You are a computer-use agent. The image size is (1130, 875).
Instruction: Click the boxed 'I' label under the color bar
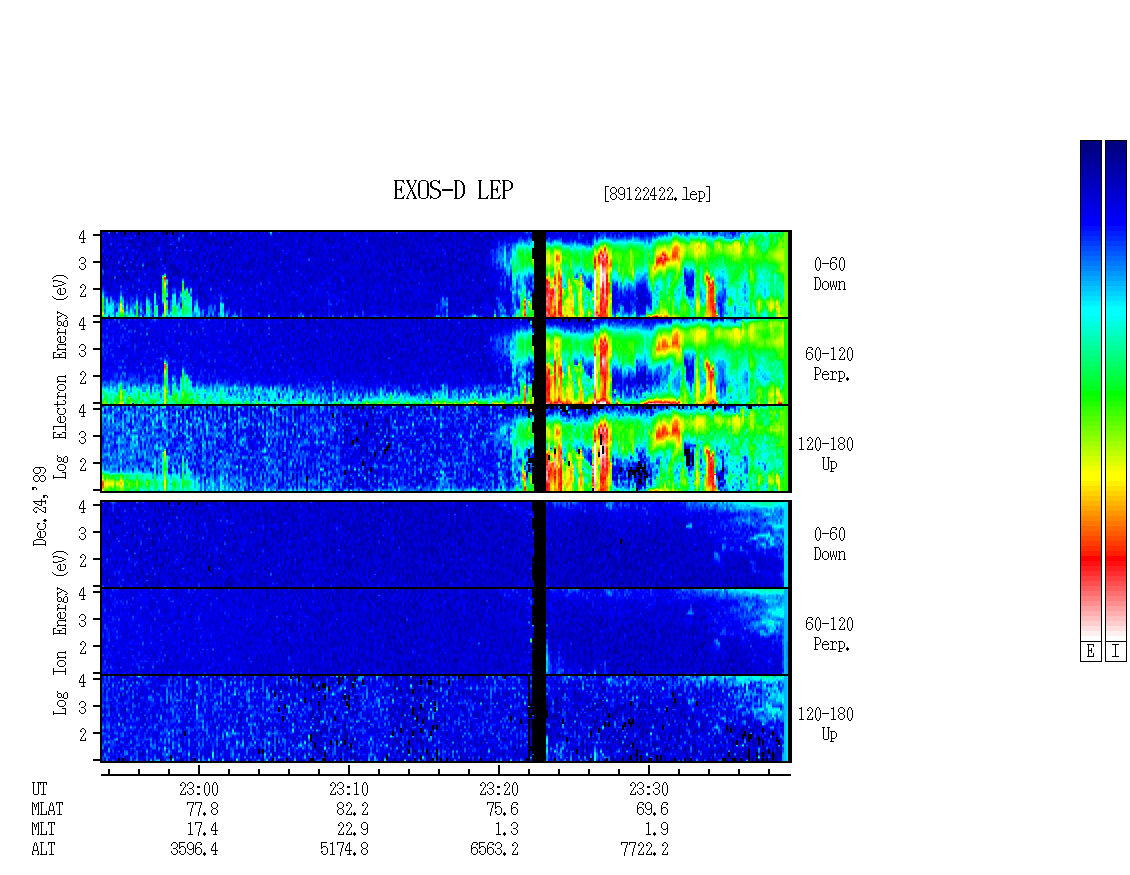[x=1116, y=652]
